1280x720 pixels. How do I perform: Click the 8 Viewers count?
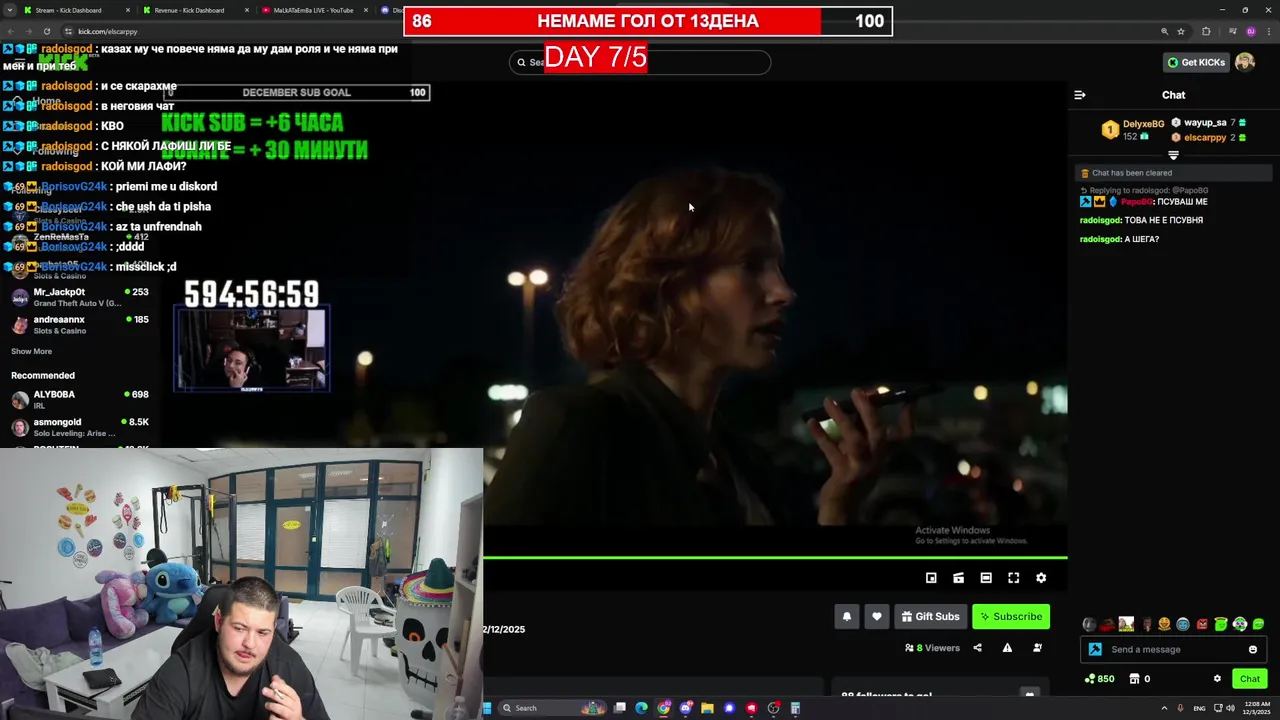coord(932,648)
